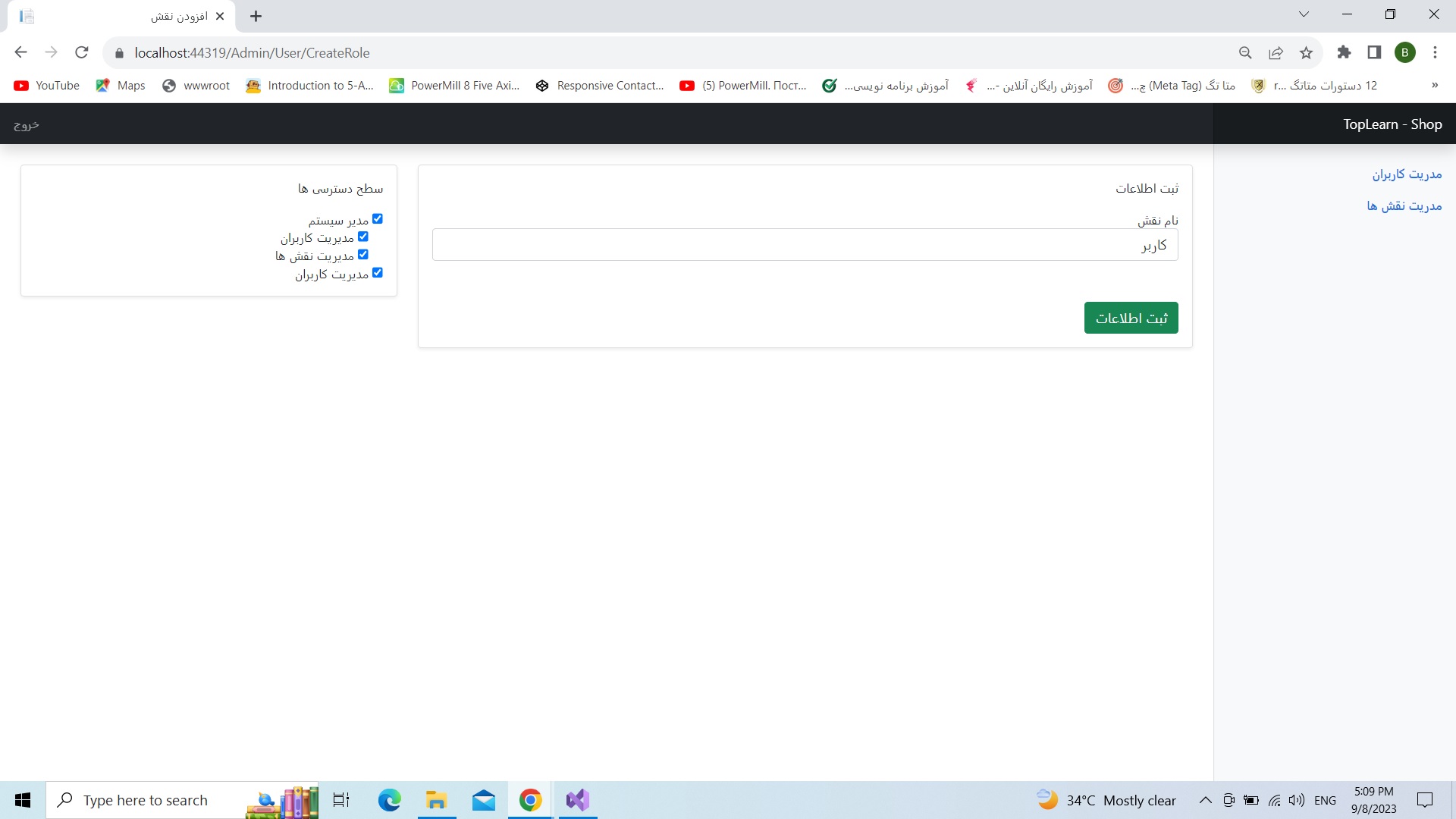Open Visual Studio from the taskbar
The width and height of the screenshot is (1456, 819).
[577, 800]
